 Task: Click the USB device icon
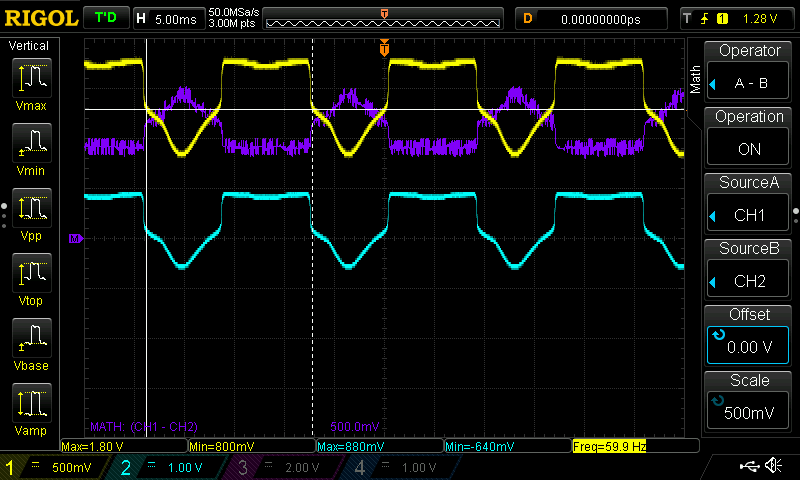coord(749,466)
